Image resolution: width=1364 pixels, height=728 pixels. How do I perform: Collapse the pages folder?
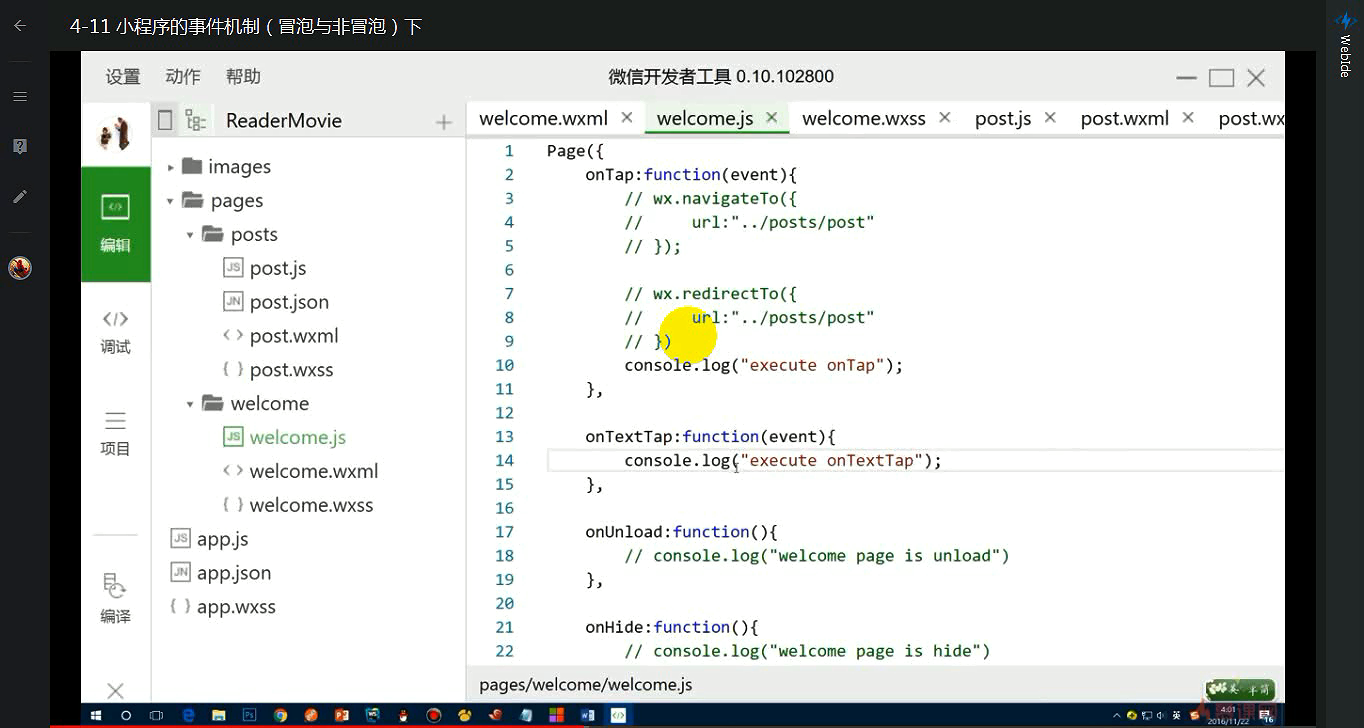click(x=171, y=201)
